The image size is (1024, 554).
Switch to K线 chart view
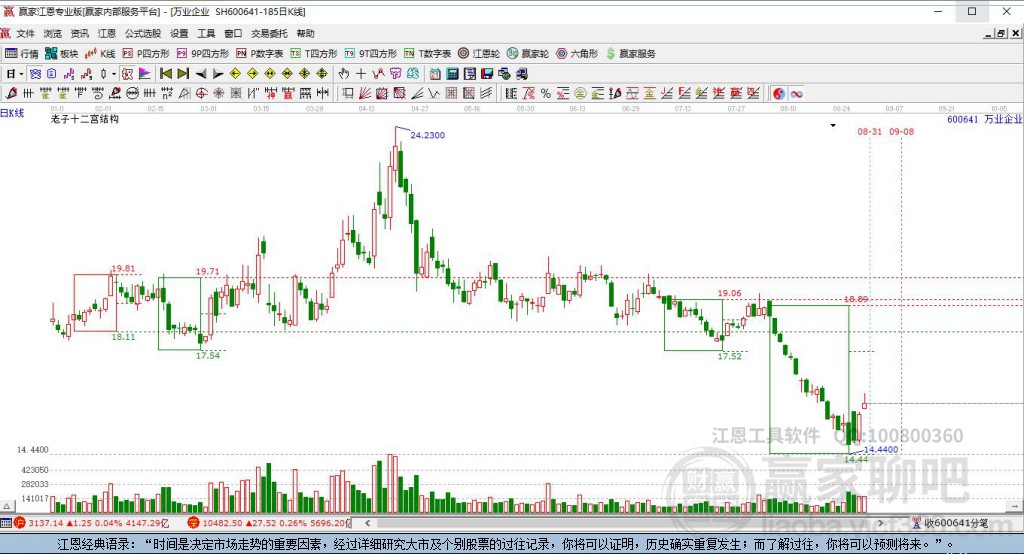pyautogui.click(x=100, y=54)
